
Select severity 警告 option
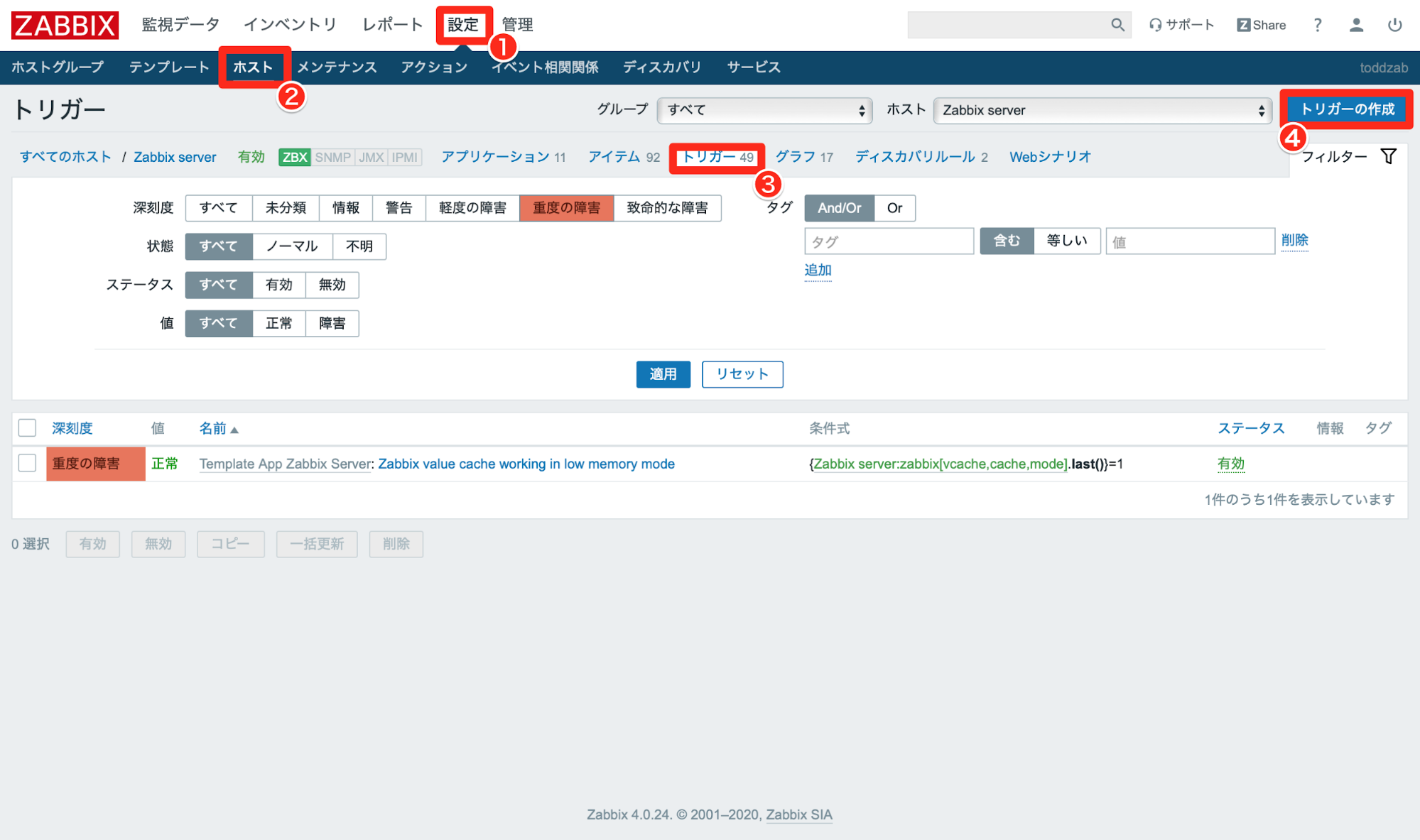coord(399,208)
